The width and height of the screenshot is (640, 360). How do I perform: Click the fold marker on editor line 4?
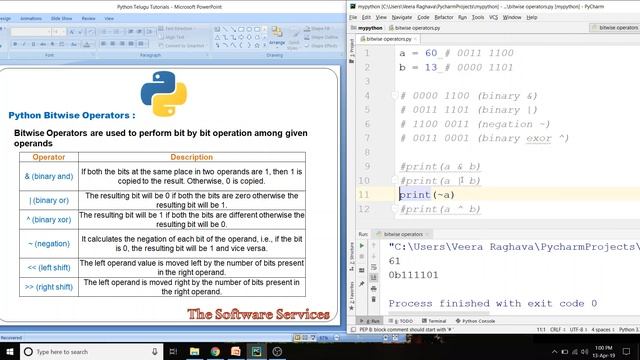tap(394, 96)
